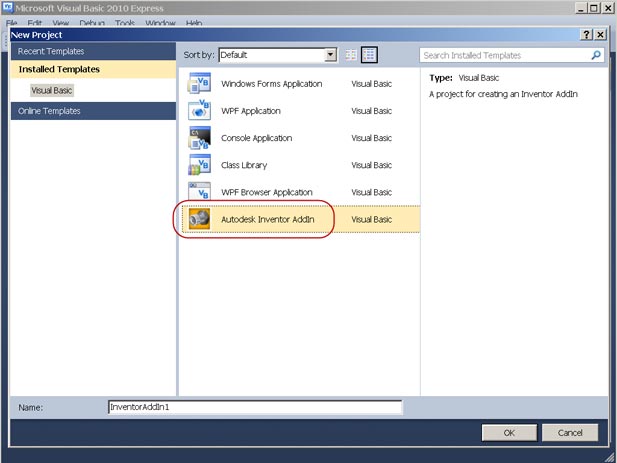Pick the Class Library template icon

click(200, 165)
